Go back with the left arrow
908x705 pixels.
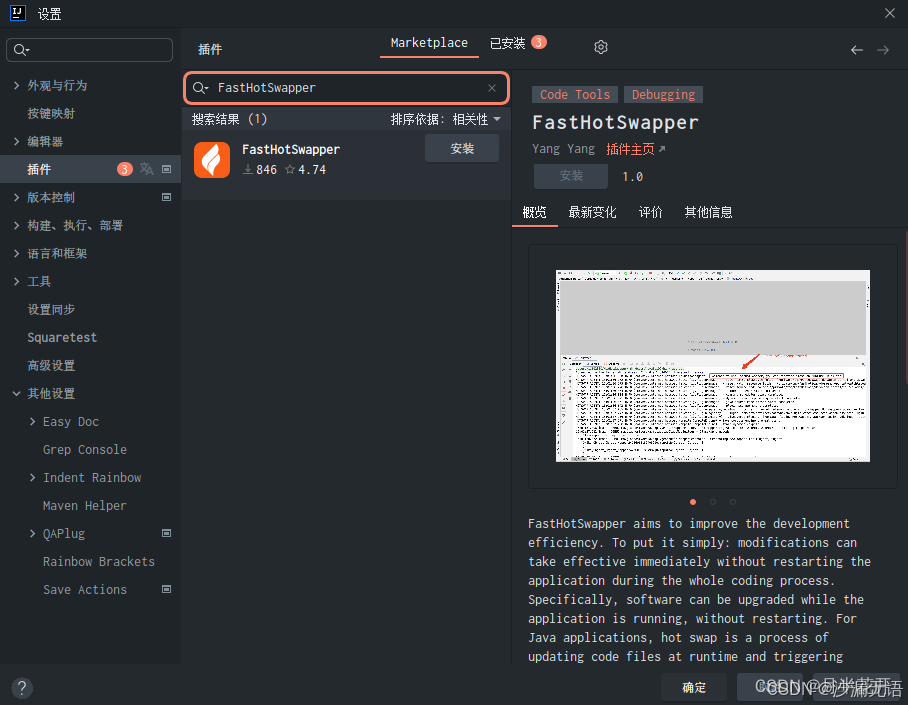(x=856, y=50)
